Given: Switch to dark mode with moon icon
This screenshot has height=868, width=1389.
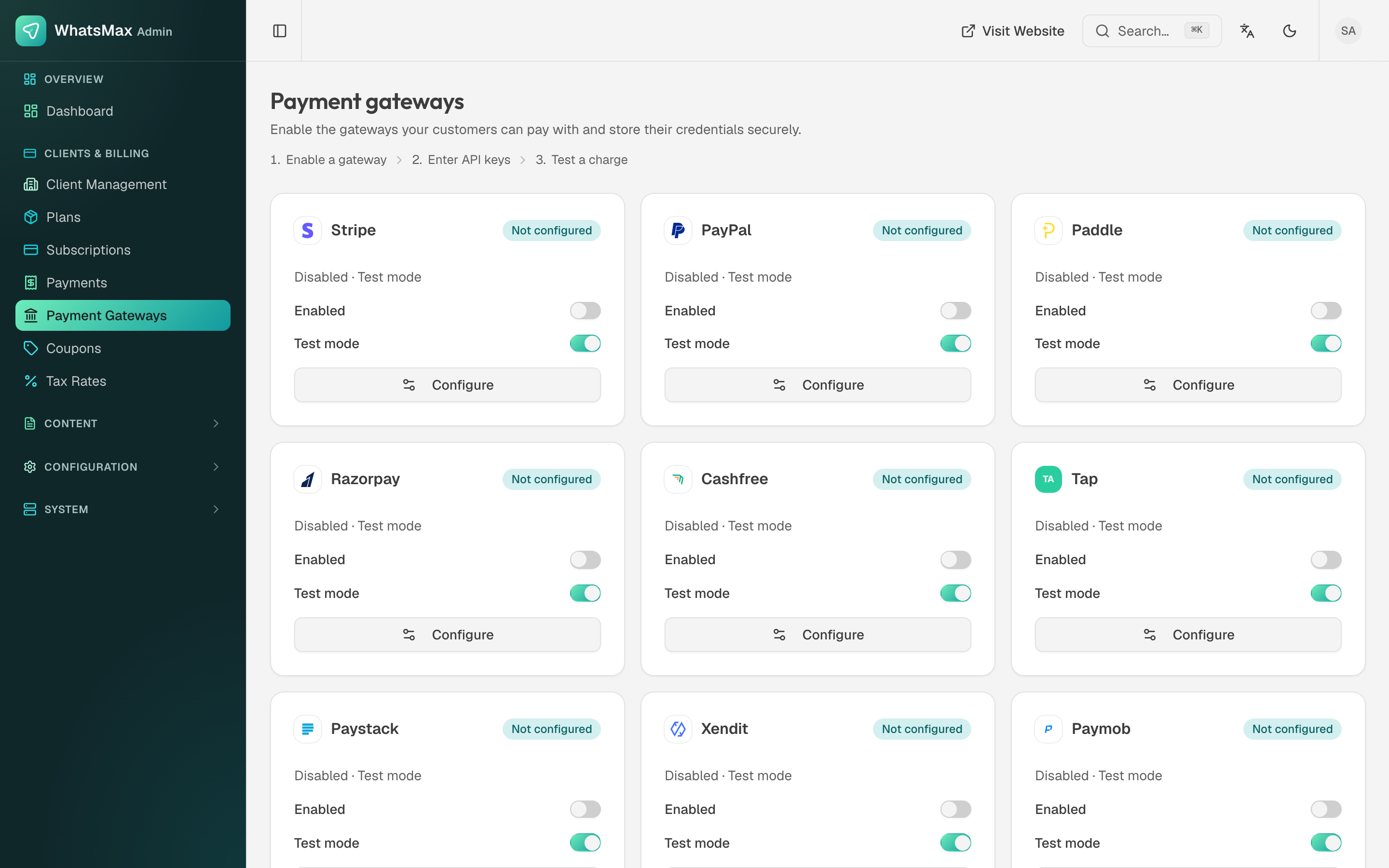Looking at the screenshot, I should click(x=1289, y=31).
